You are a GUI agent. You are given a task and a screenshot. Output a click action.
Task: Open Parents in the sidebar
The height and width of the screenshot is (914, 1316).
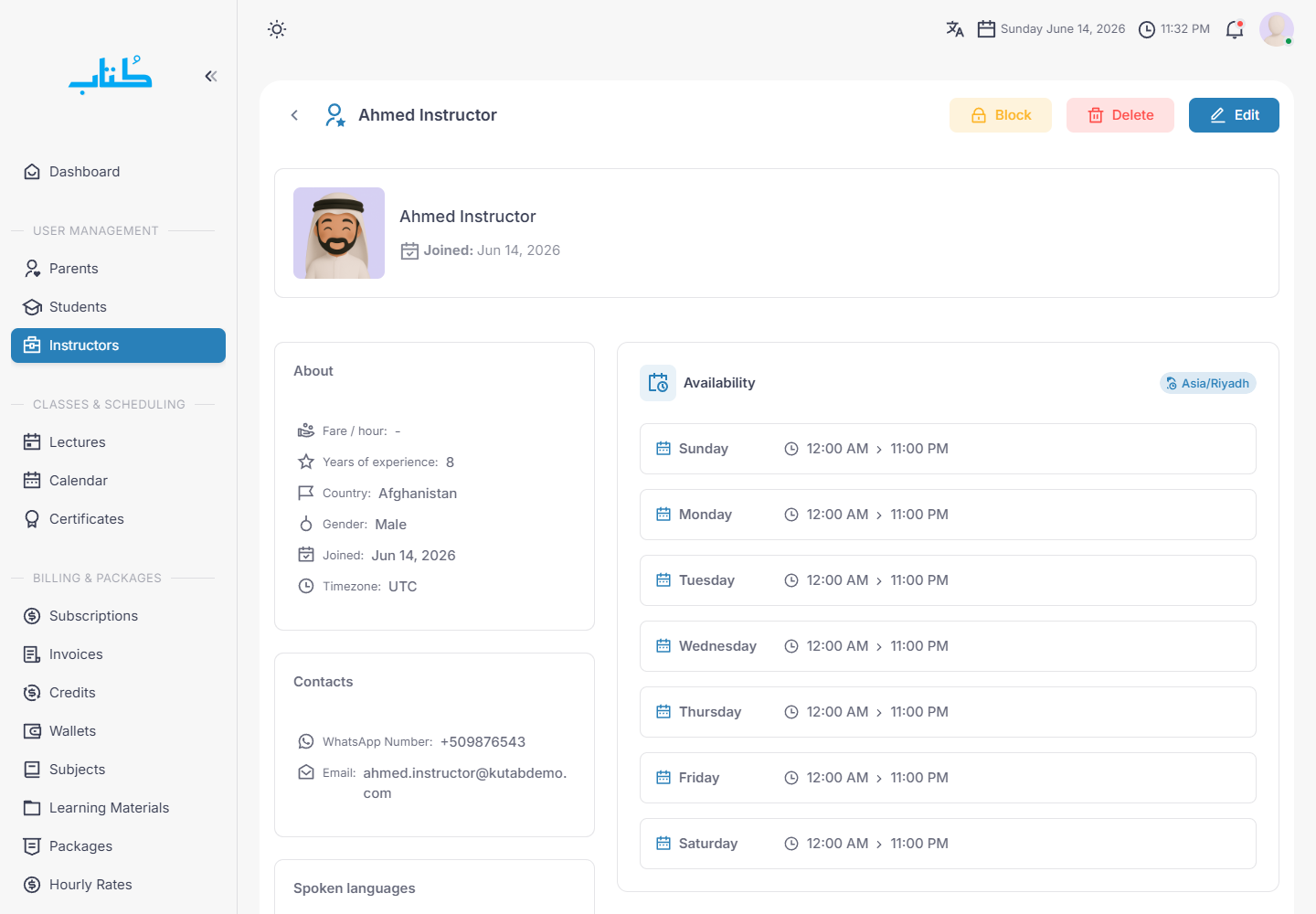tap(118, 269)
